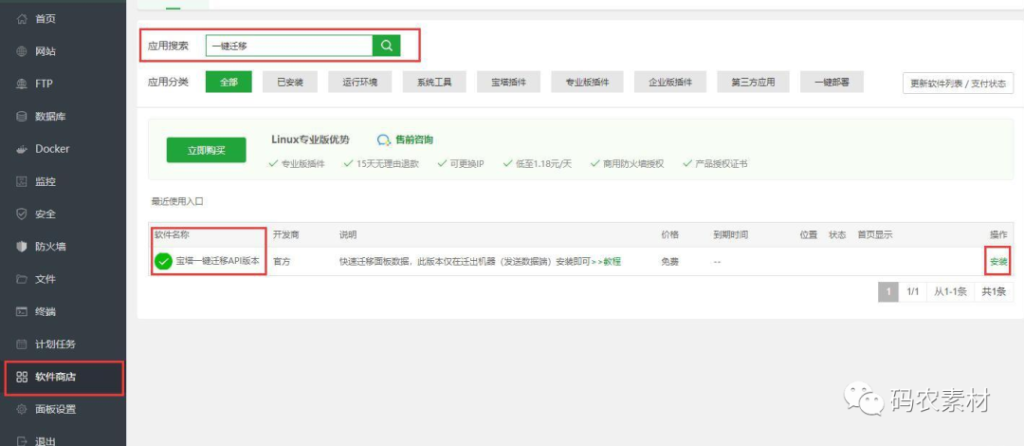Click the Home (首页) icon in sidebar

click(x=22, y=19)
